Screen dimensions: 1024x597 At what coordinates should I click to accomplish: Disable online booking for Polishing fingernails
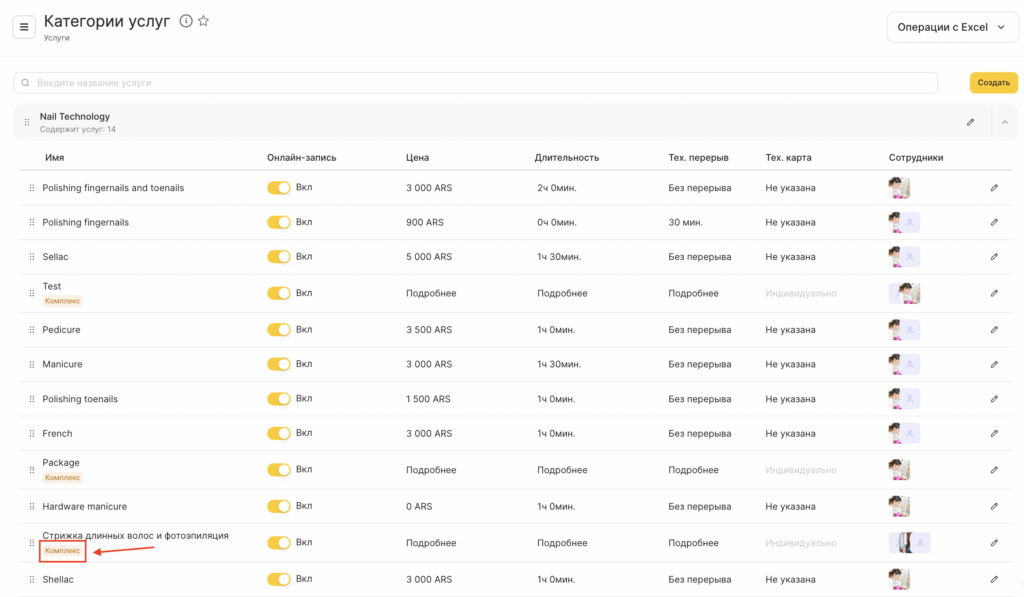(x=278, y=222)
